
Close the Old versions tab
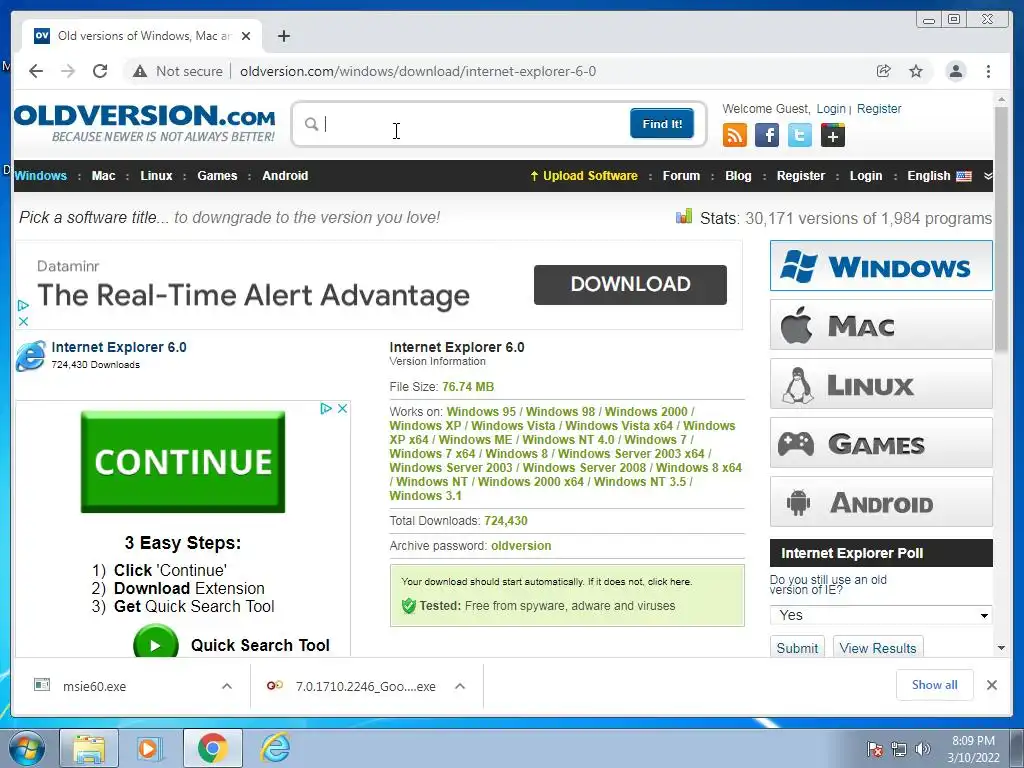(x=246, y=36)
